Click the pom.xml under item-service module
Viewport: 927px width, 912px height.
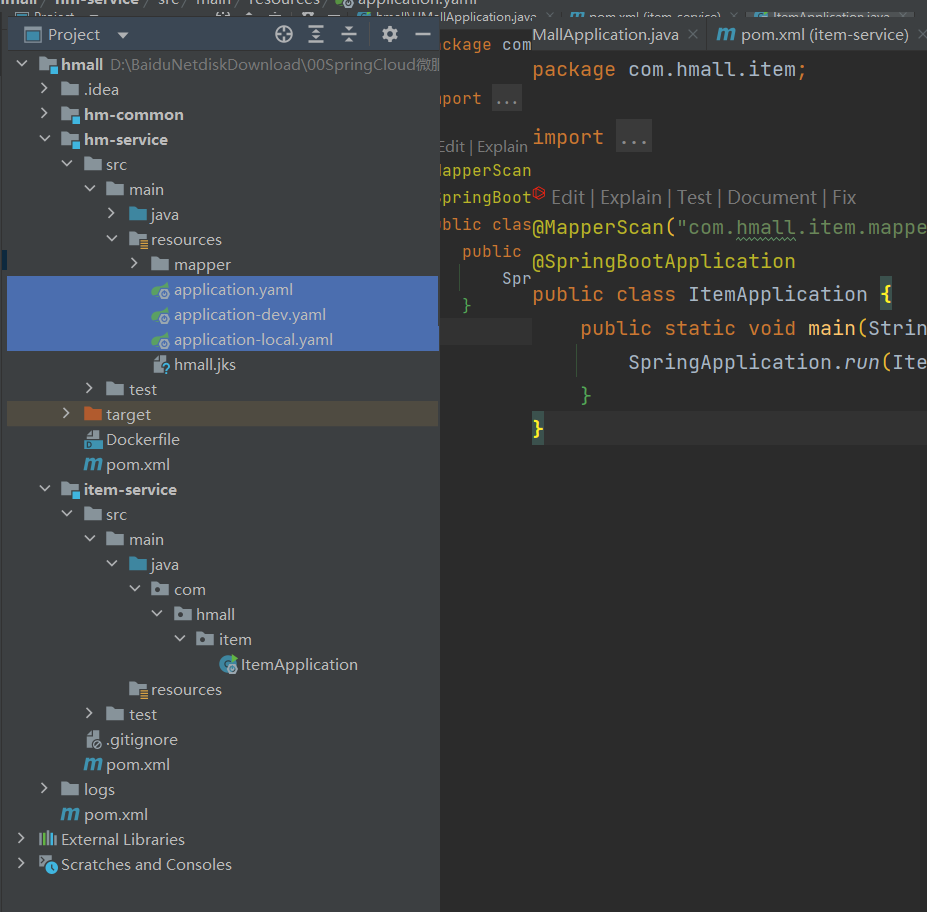click(138, 765)
